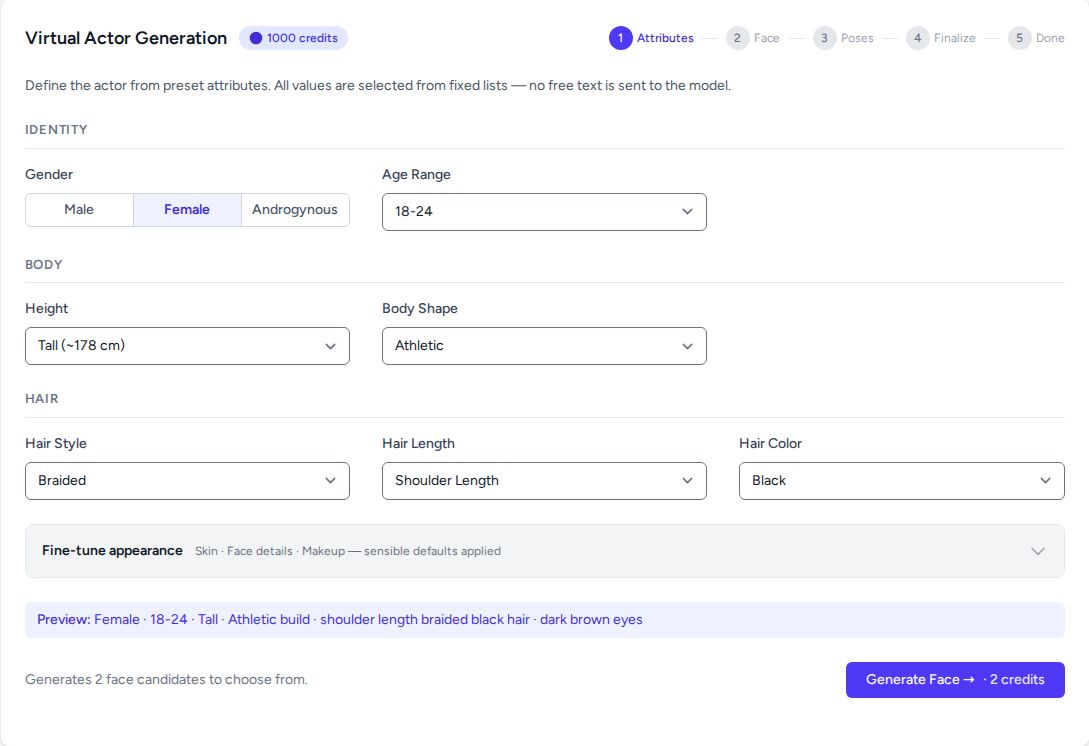Go to step 4 Finalize
Viewport: 1089px width, 746px height.
coord(940,38)
